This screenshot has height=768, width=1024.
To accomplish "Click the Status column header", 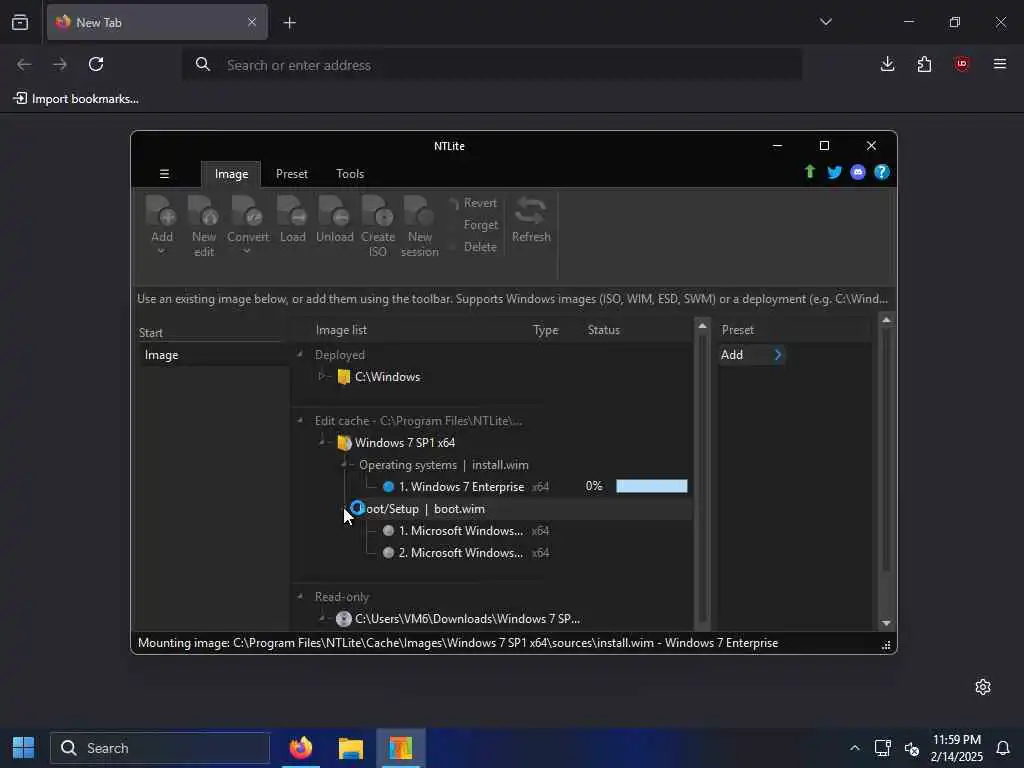I will tap(603, 330).
